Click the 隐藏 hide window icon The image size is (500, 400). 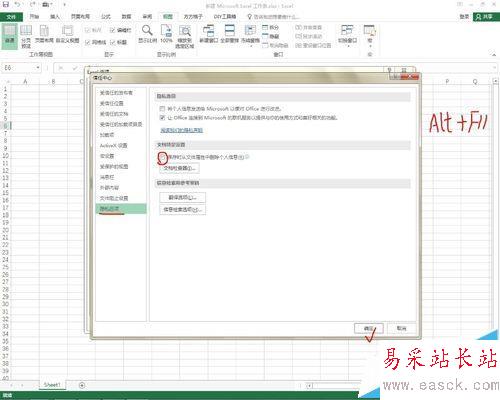pos(265,36)
